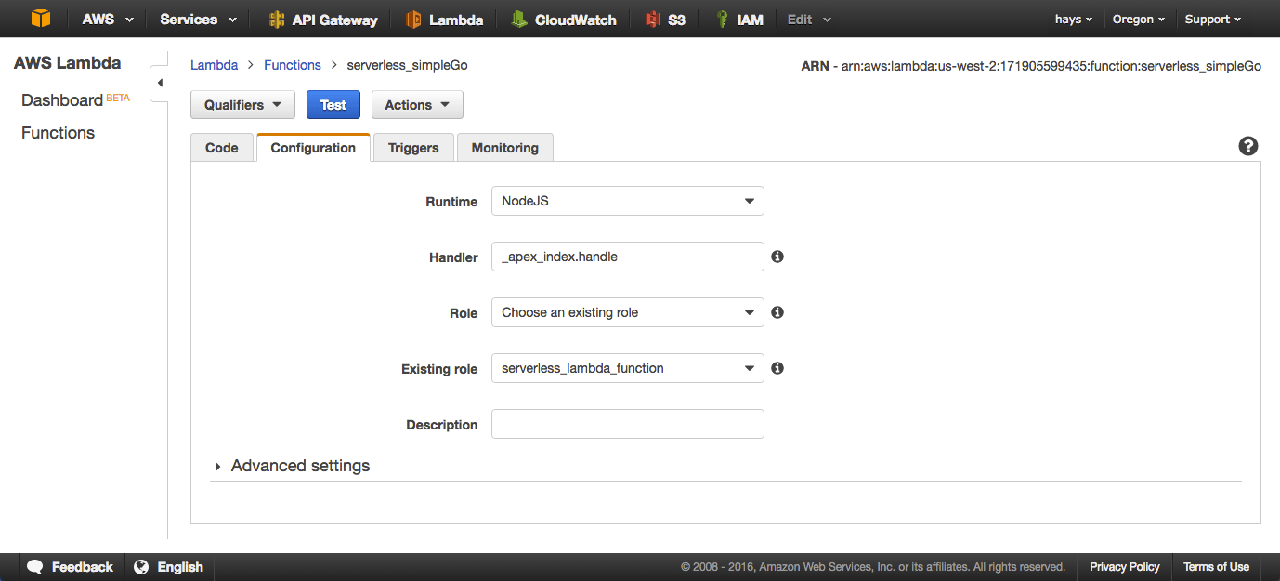The height and width of the screenshot is (581, 1280).
Task: Open the Services menu in top bar
Action: click(x=198, y=19)
